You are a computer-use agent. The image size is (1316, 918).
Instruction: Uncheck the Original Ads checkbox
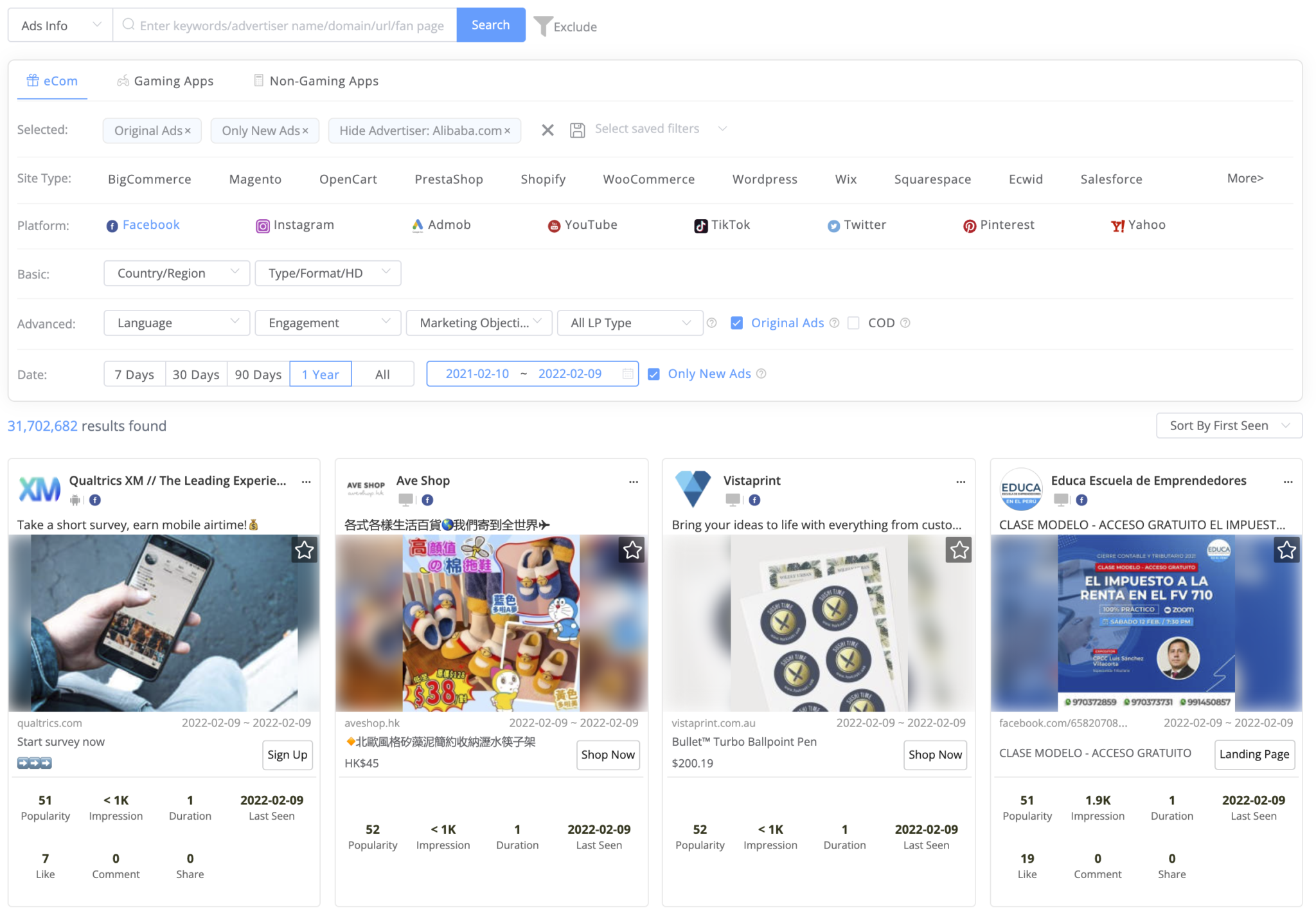tap(736, 323)
